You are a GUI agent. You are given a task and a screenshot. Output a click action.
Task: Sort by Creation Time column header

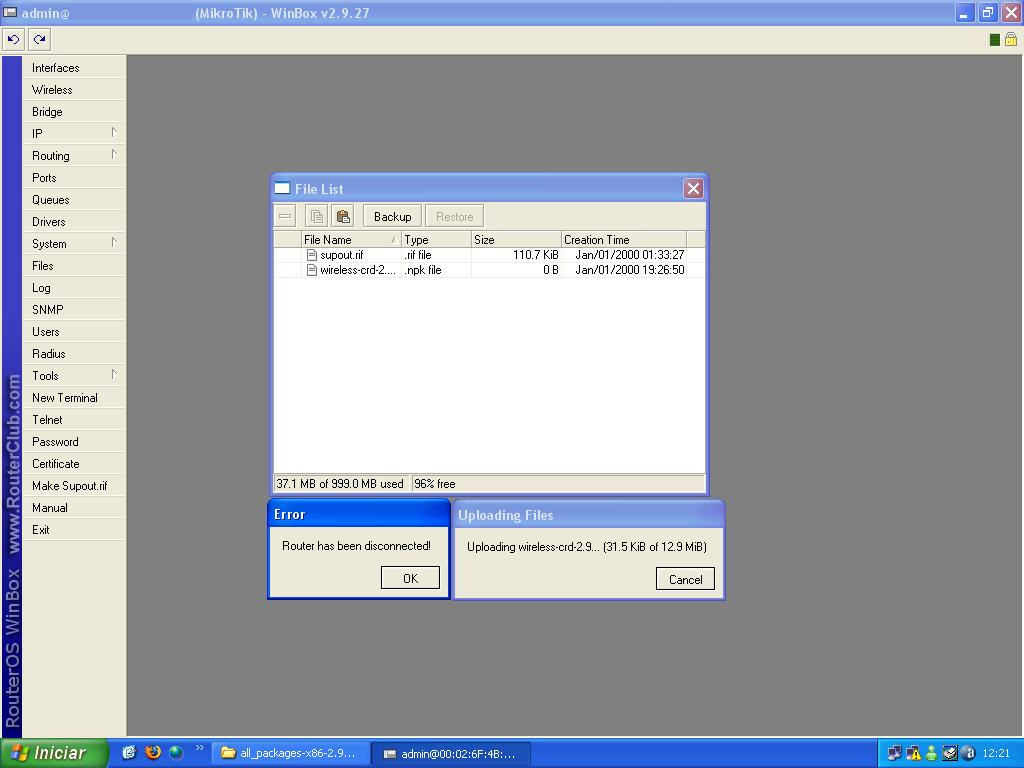coord(624,239)
